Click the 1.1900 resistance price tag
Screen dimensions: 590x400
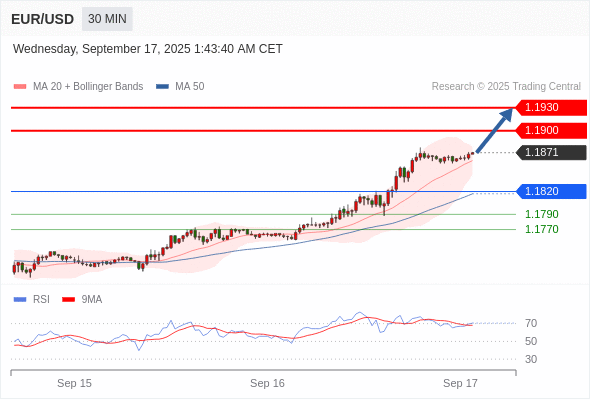(551, 131)
